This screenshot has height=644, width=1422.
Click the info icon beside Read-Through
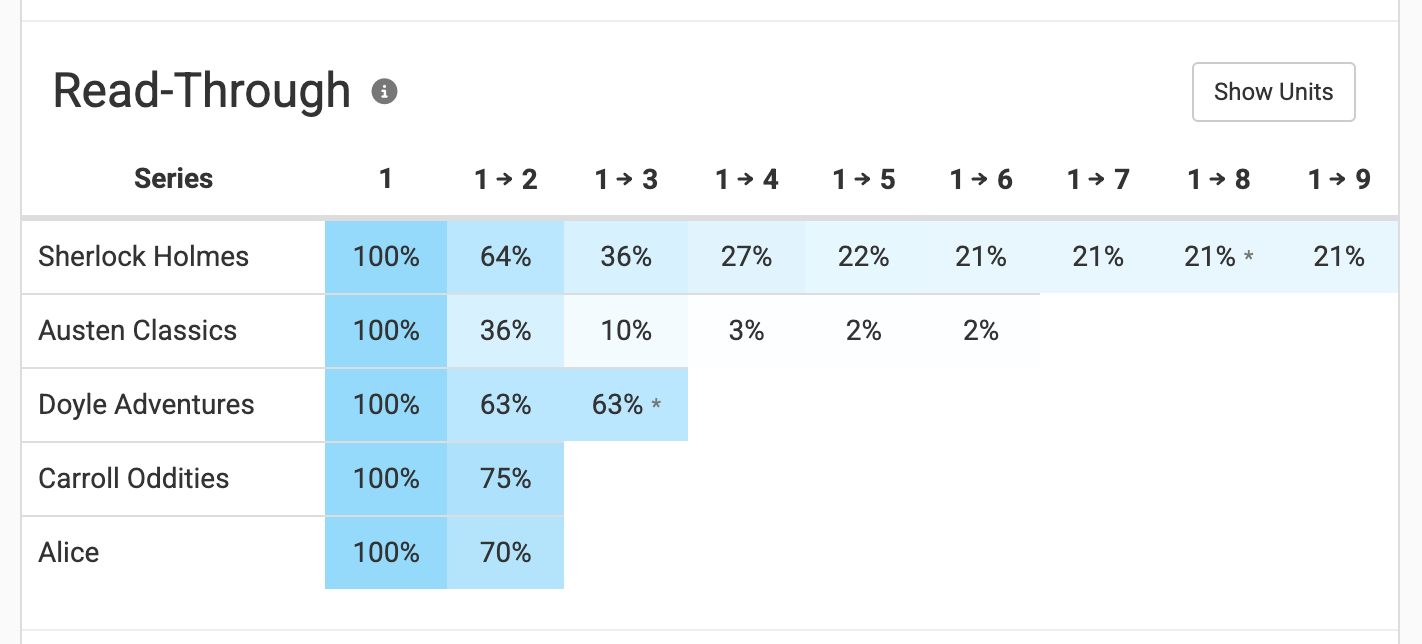[x=384, y=92]
